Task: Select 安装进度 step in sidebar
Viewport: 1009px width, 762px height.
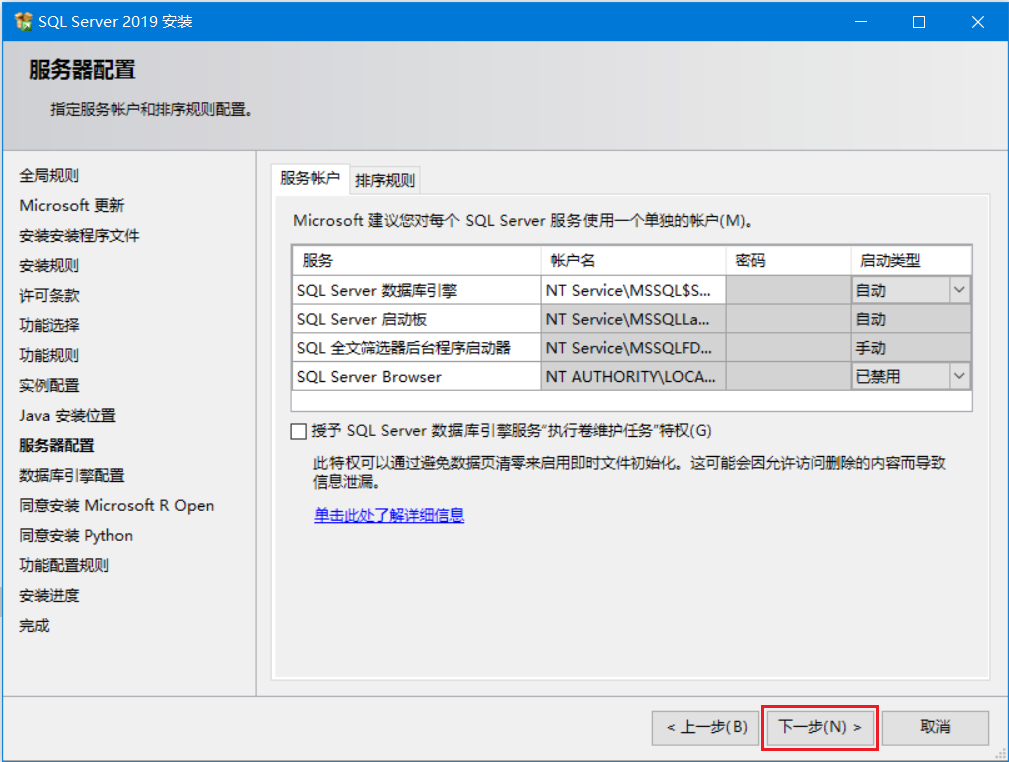Action: (x=49, y=595)
